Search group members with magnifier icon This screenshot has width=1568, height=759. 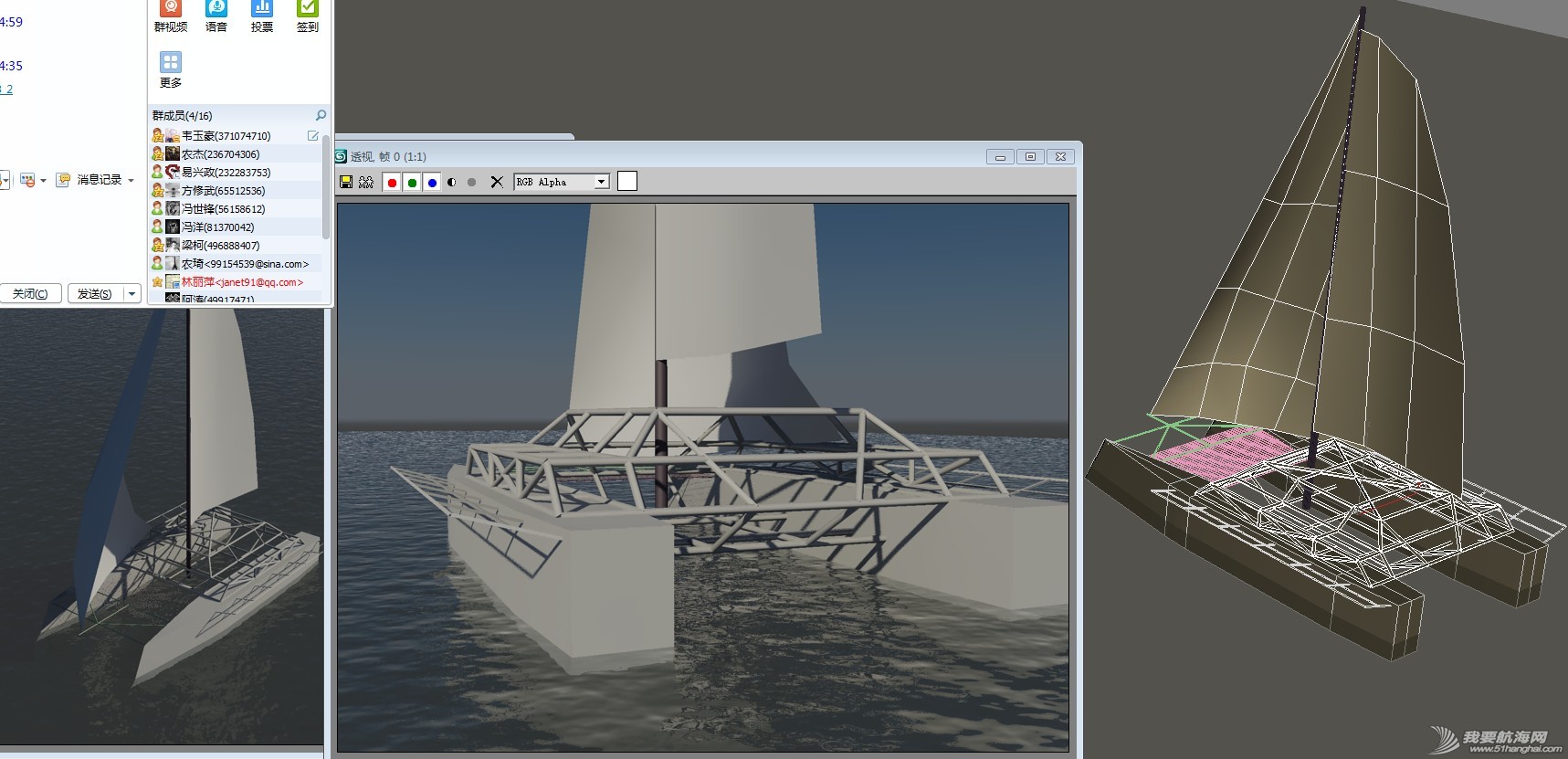[321, 115]
